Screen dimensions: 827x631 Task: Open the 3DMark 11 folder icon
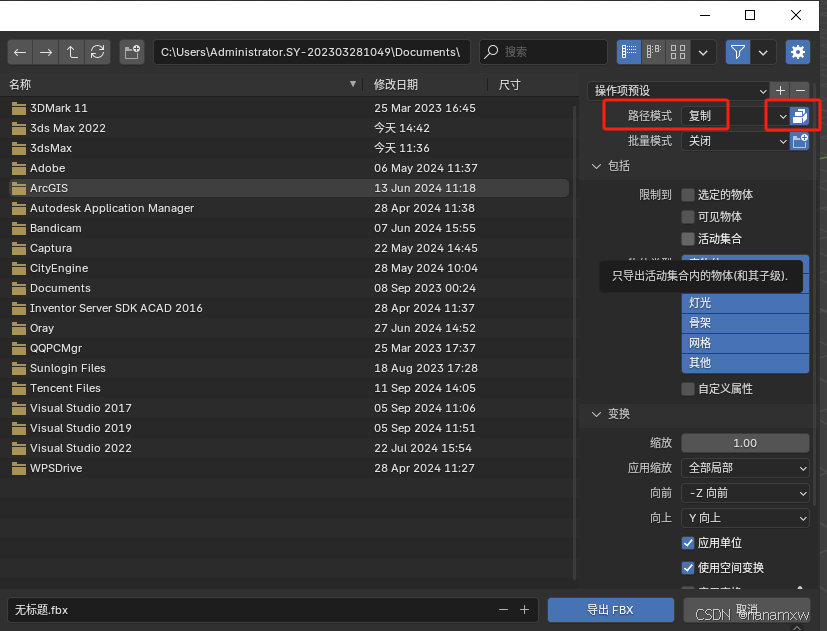[19, 108]
